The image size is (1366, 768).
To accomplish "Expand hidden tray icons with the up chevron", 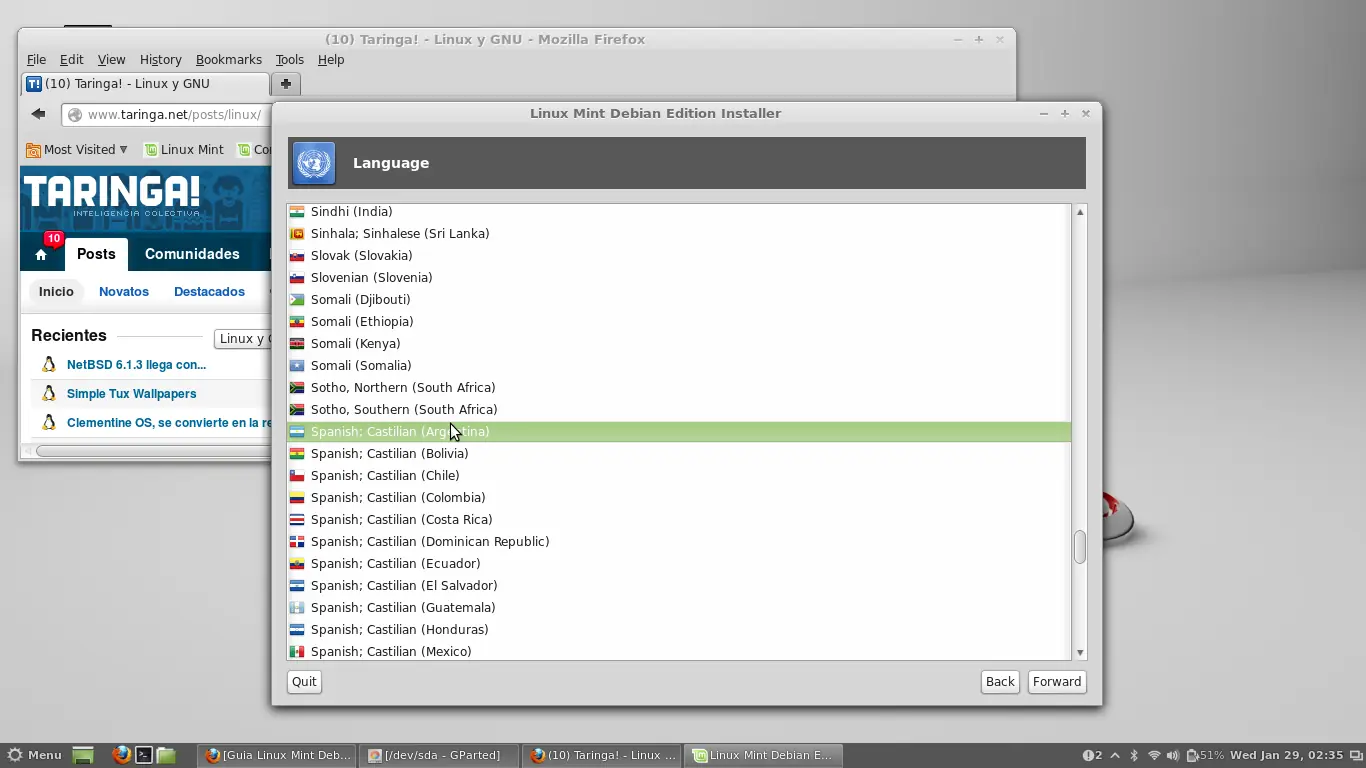I will (x=1115, y=755).
